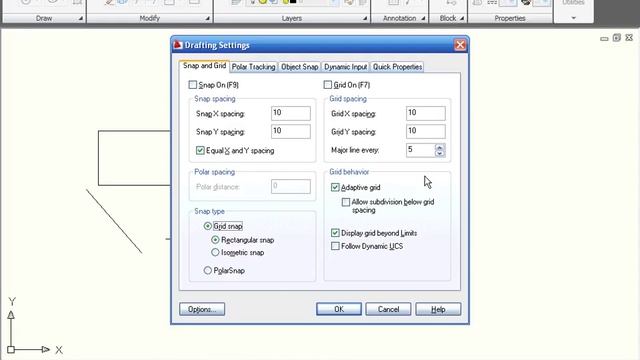640x360 pixels.
Task: Open the Utilities panel dropdown arrow
Action: coord(573,18)
